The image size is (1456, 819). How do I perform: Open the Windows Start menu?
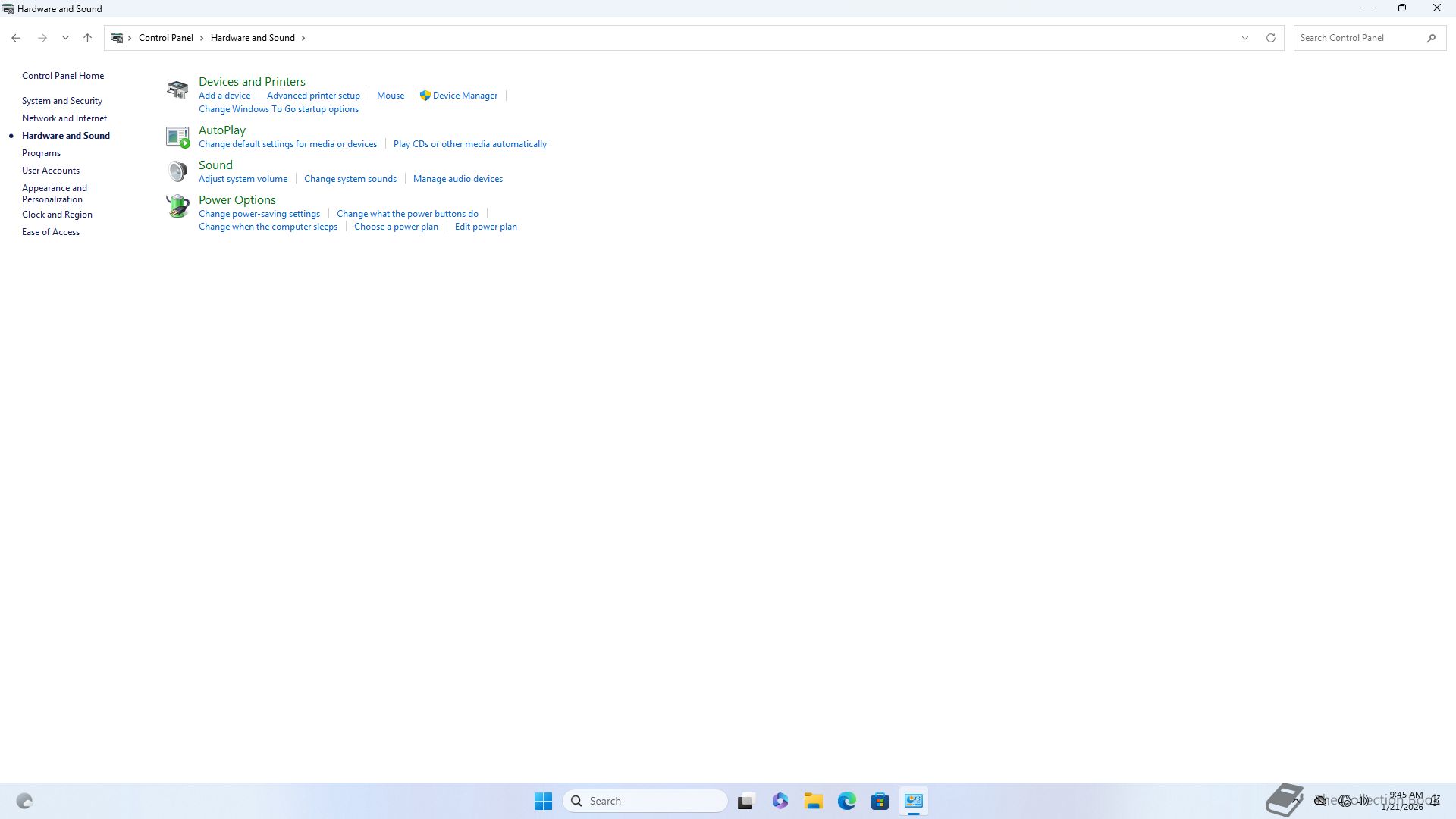[x=543, y=802]
